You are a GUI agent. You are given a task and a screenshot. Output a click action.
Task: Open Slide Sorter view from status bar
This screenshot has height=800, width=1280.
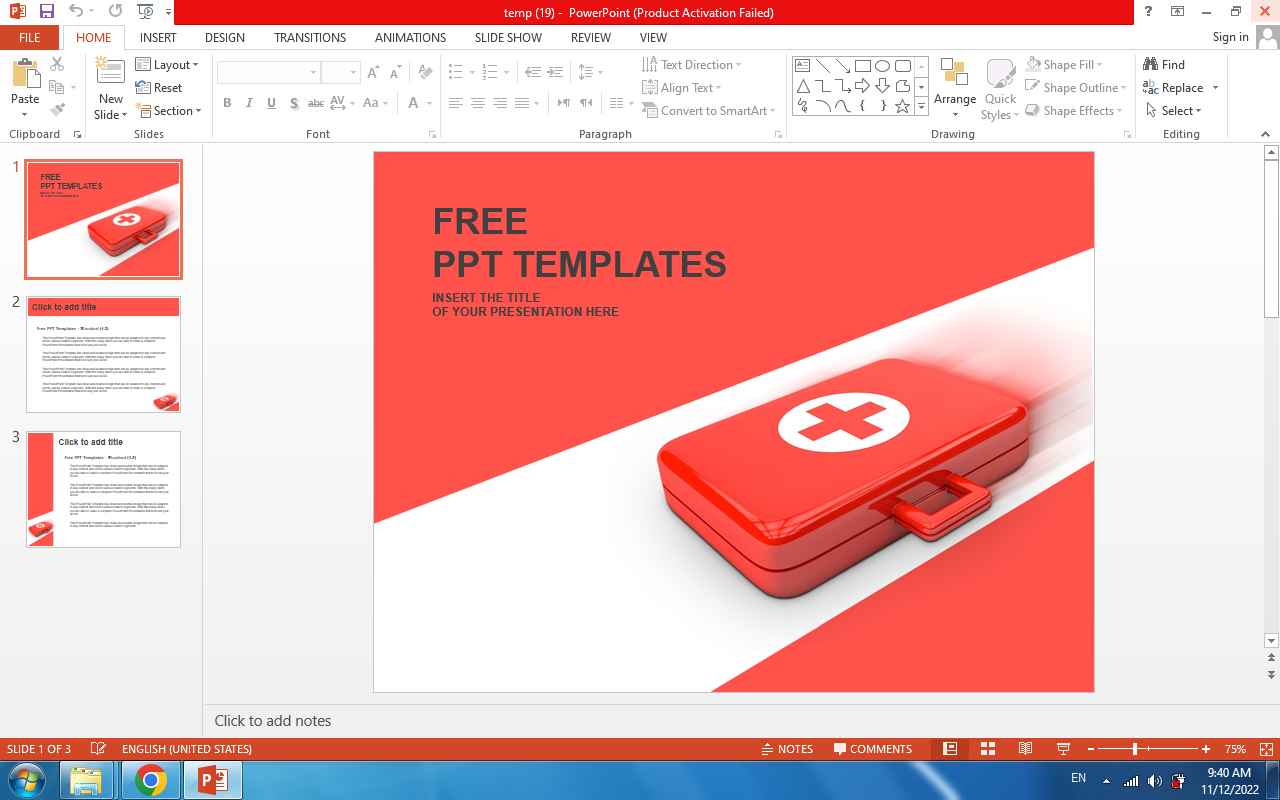(x=988, y=749)
